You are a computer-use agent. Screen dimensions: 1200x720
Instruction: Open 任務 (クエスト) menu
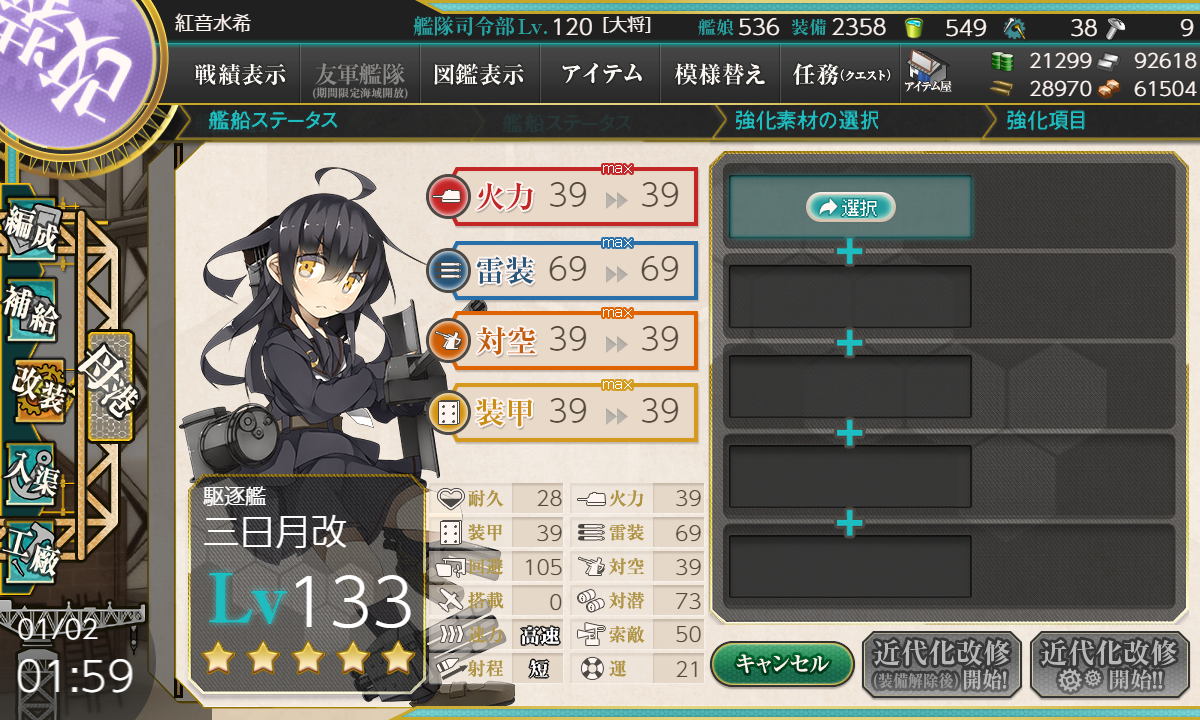[838, 74]
